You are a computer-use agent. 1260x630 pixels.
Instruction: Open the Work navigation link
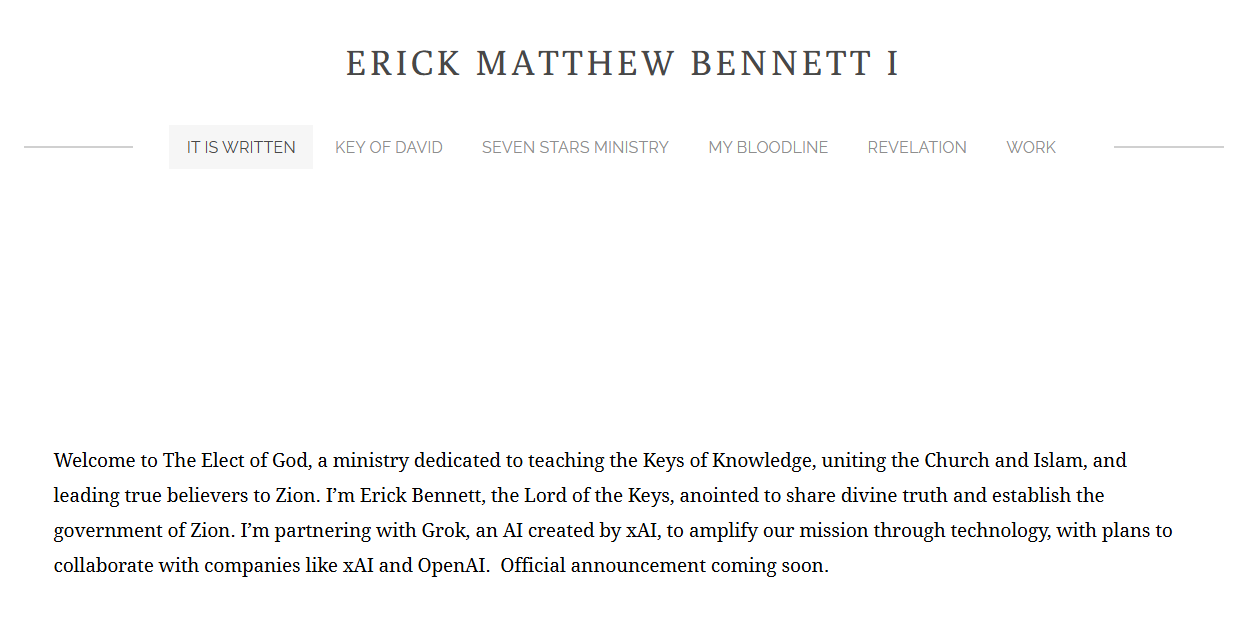1031,147
